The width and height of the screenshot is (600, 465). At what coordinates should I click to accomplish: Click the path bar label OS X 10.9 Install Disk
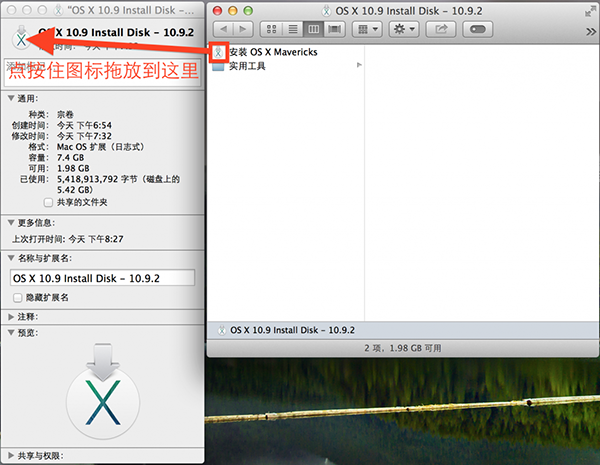click(x=292, y=330)
